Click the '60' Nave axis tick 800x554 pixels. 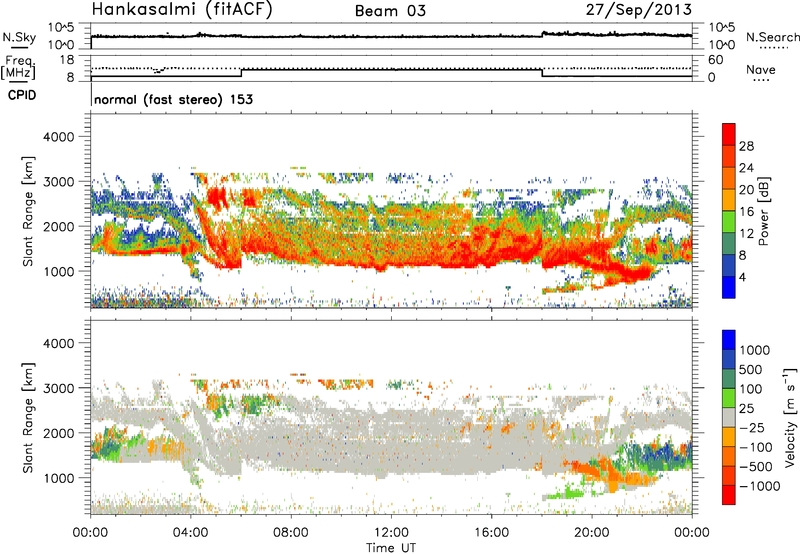(715, 60)
